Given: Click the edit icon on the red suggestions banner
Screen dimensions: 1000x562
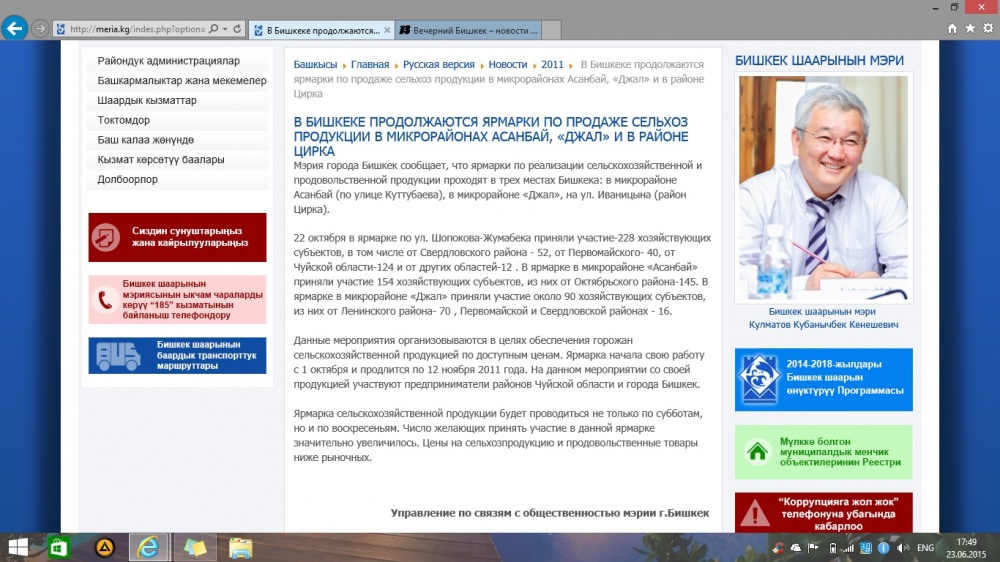Looking at the screenshot, I should pyautogui.click(x=105, y=237).
